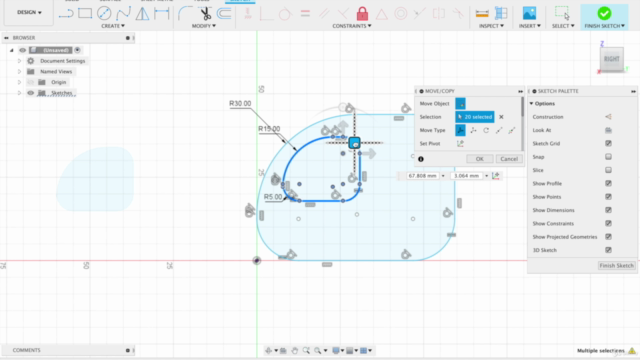Select the Trim scissors tool
Image resolution: width=640 pixels, height=360 pixels.
(205, 13)
